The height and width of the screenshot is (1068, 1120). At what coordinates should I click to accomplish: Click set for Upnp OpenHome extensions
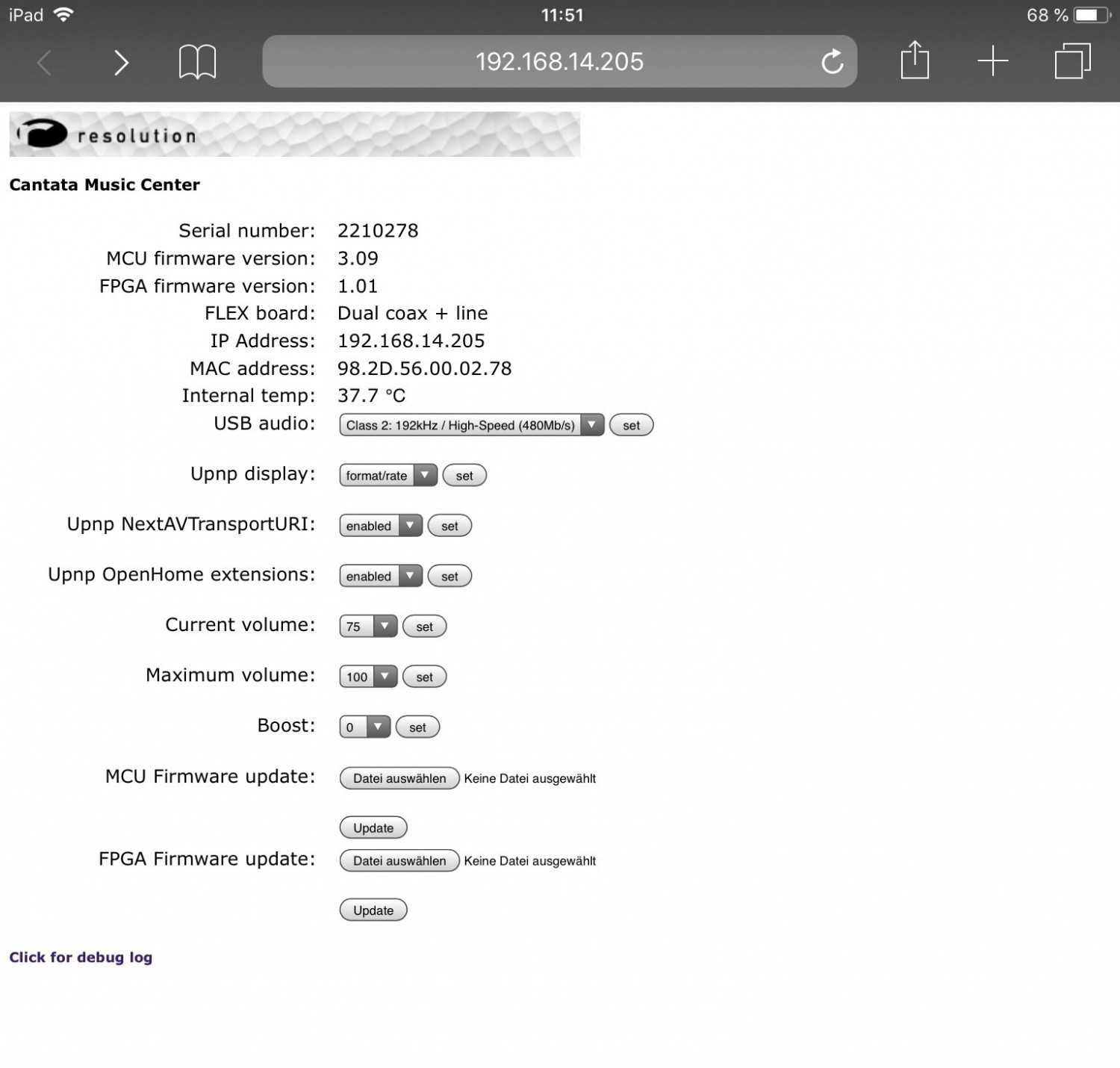(x=449, y=577)
